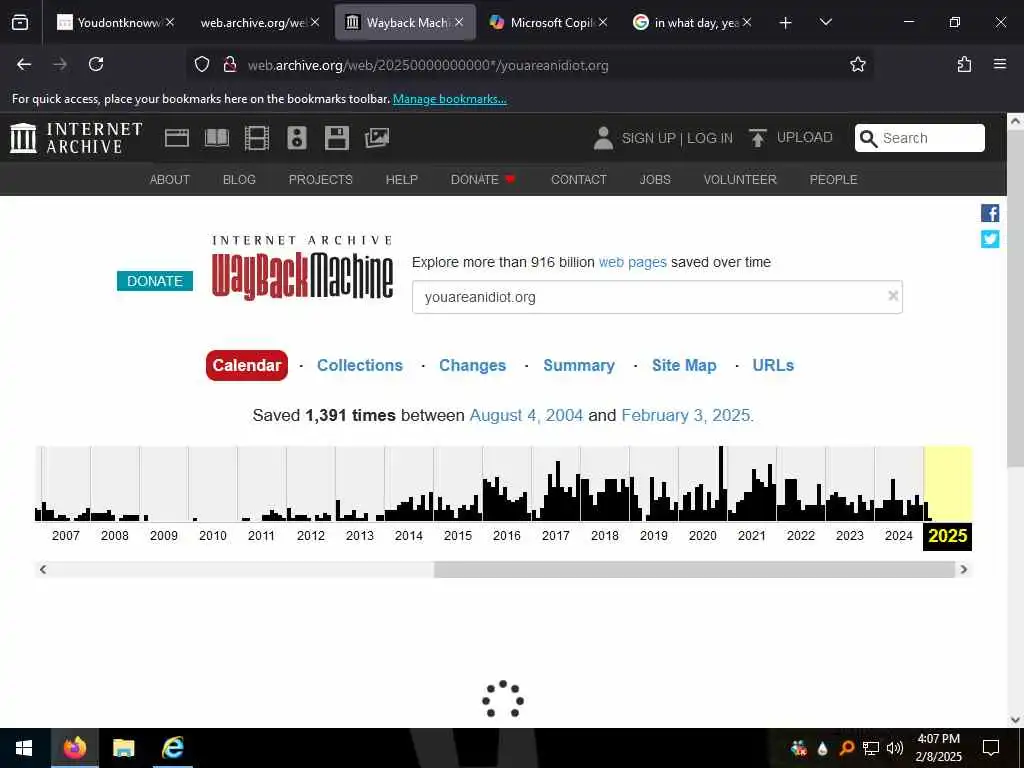Screen dimensions: 1024x768
Task: Click the timeline scroll right arrow
Action: point(964,569)
